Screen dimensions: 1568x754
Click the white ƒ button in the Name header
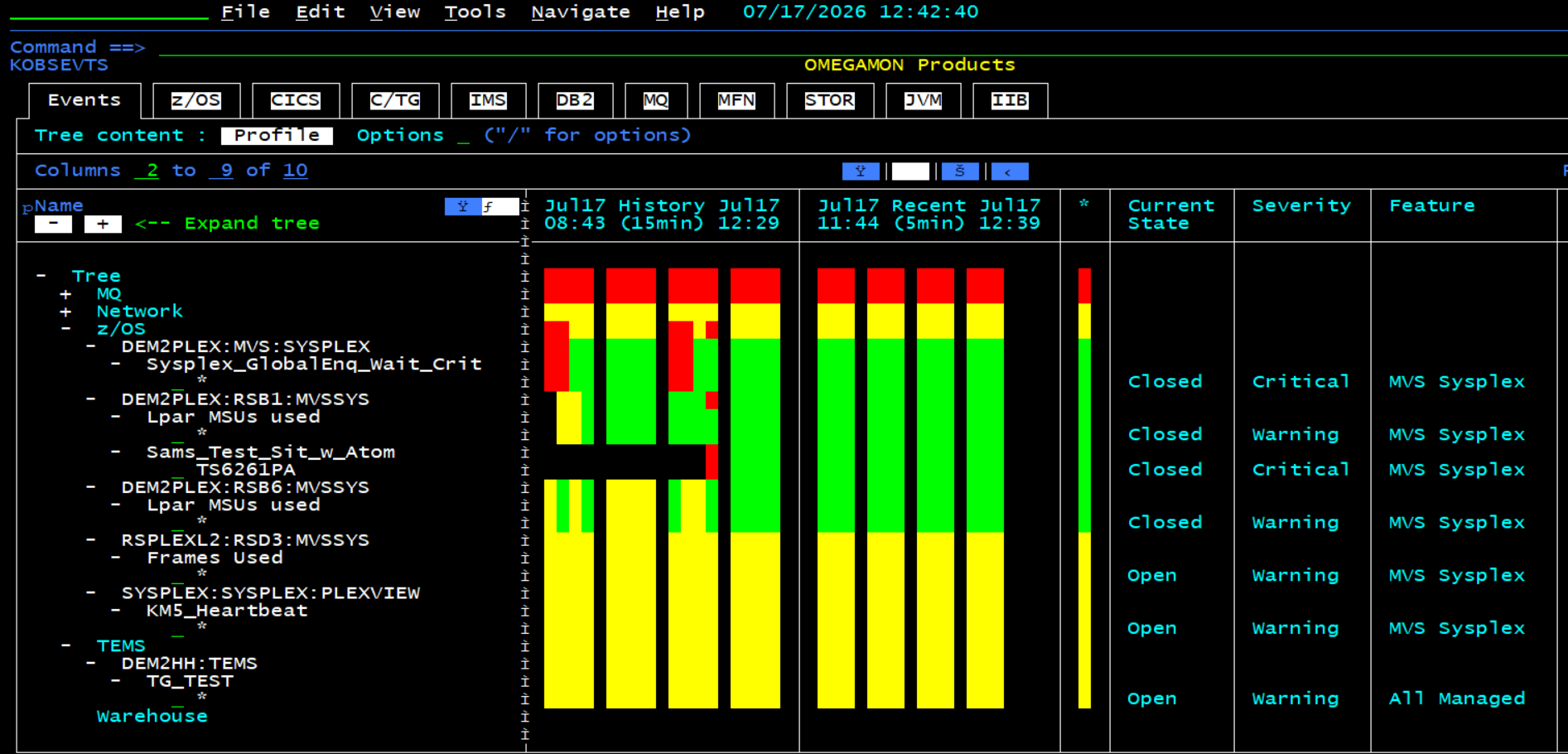pos(499,206)
